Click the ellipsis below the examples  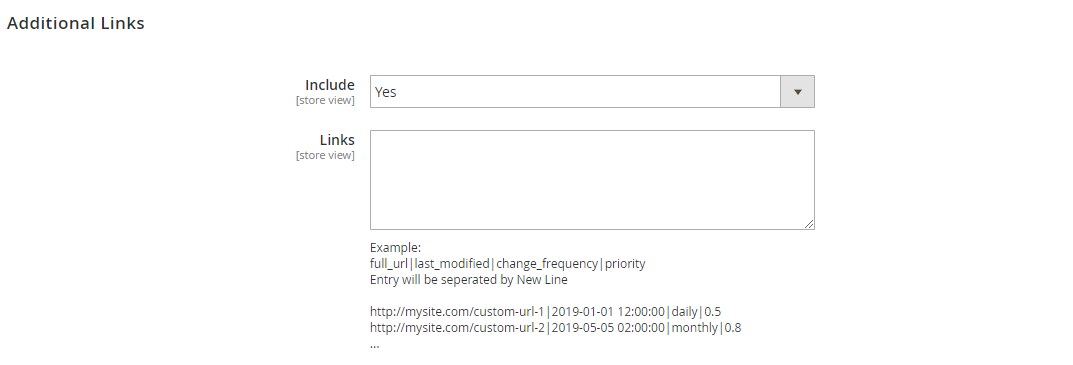pyautogui.click(x=374, y=345)
